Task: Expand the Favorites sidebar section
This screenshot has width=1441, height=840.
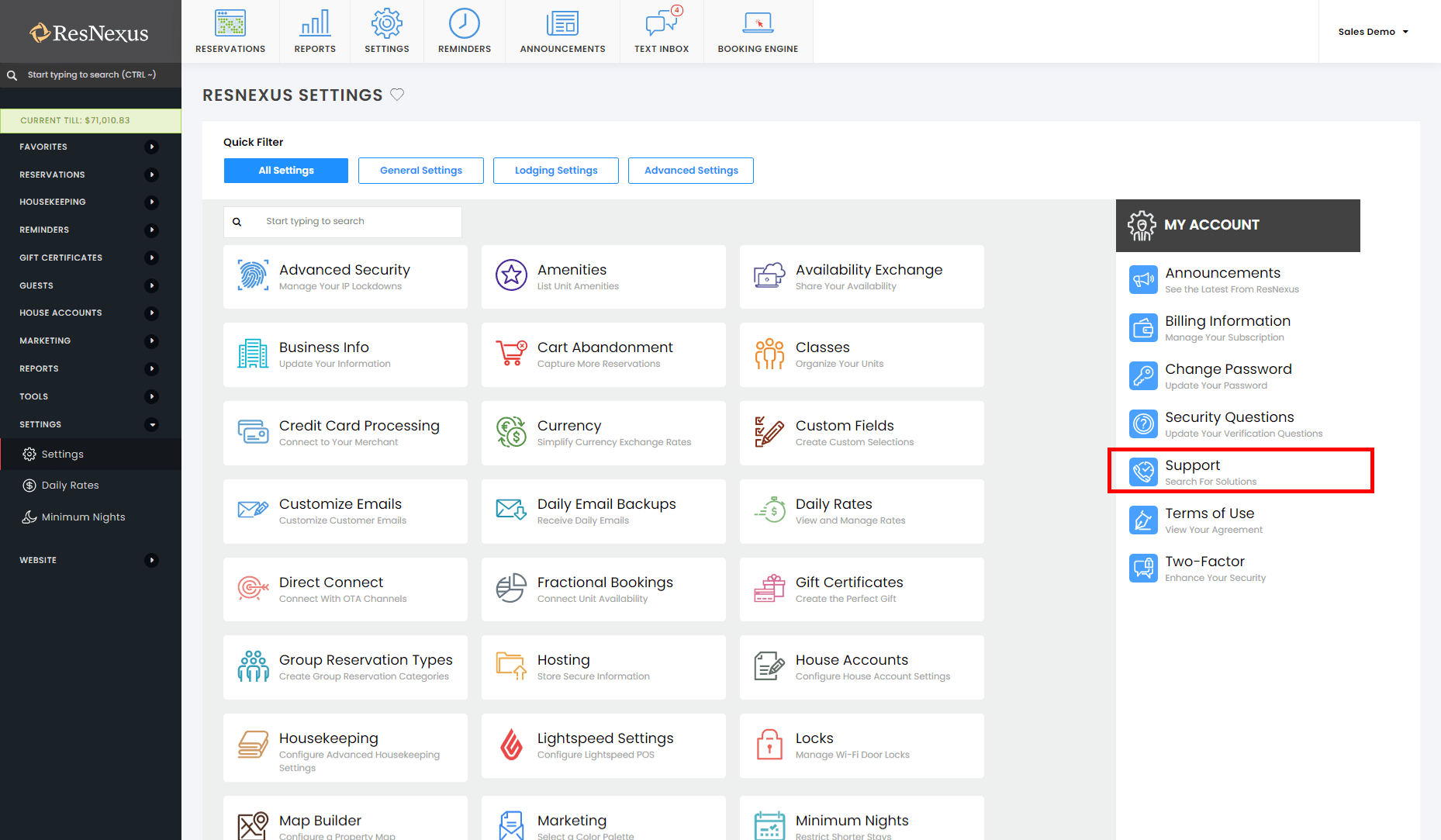Action: point(152,147)
